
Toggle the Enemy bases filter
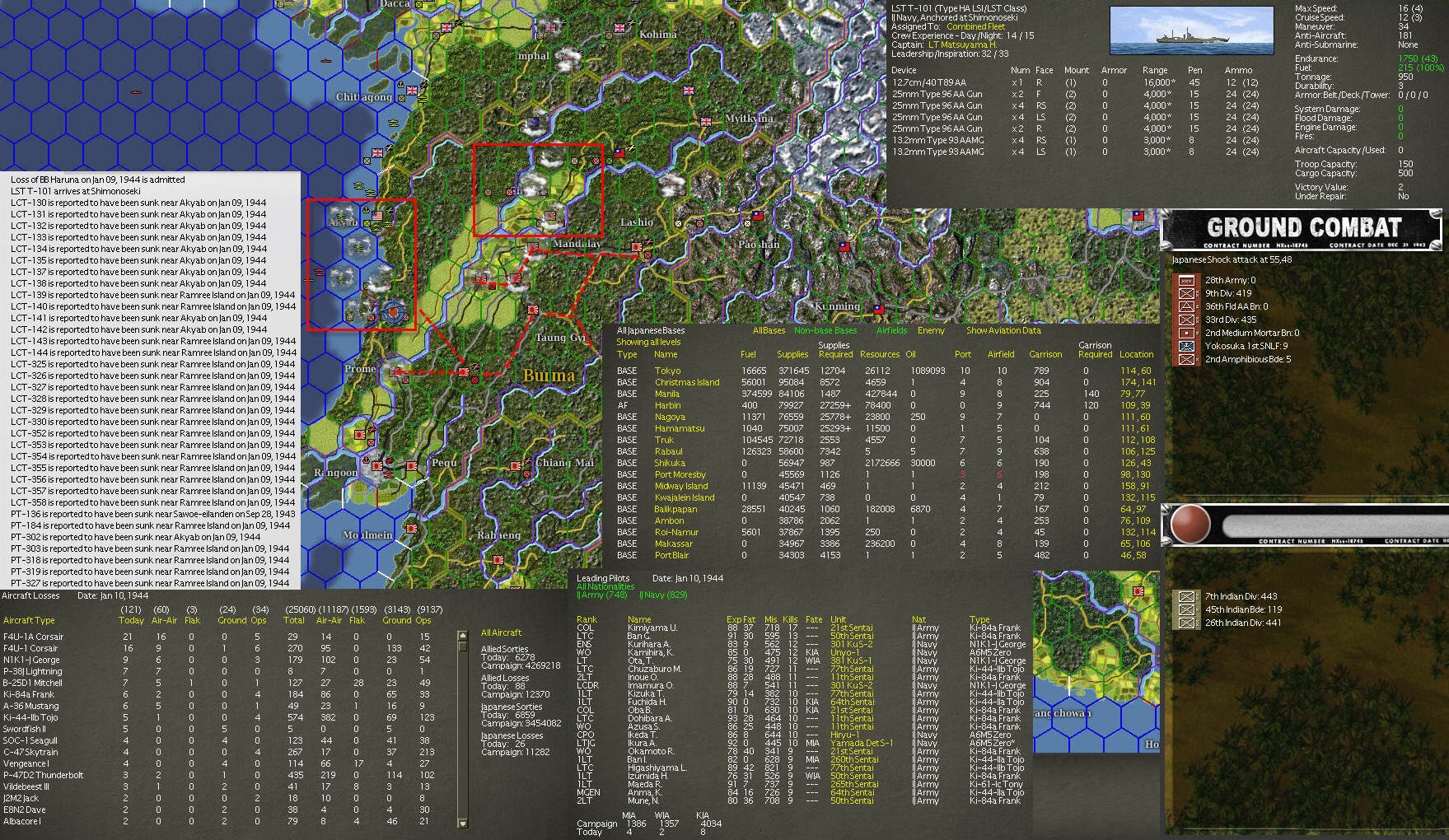pyautogui.click(x=931, y=330)
